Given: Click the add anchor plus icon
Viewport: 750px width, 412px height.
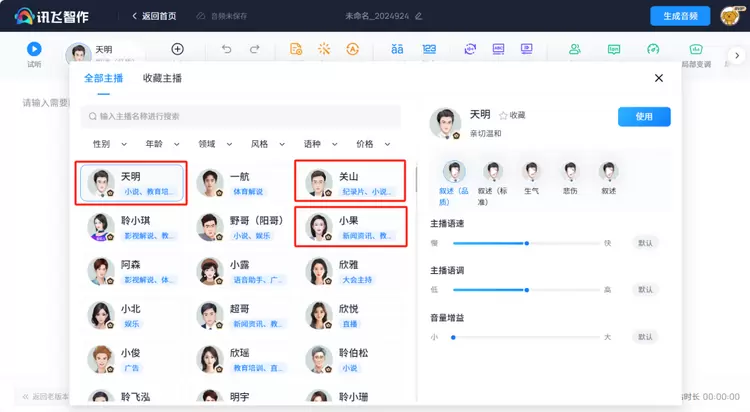Looking at the screenshot, I should (177, 49).
